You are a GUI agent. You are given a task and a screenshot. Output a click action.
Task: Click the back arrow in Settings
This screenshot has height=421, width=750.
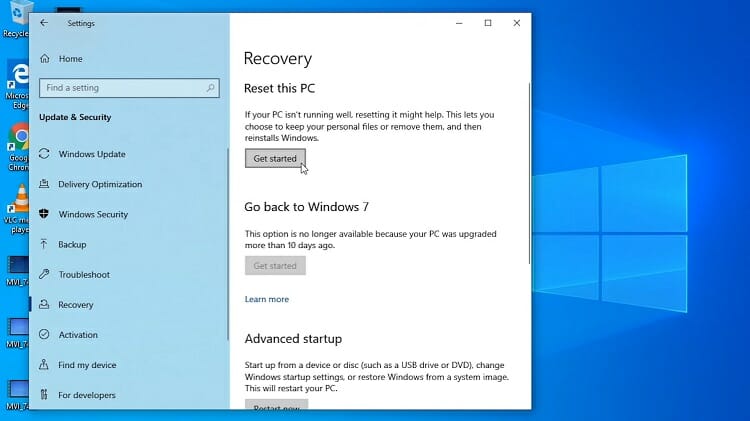(x=44, y=23)
